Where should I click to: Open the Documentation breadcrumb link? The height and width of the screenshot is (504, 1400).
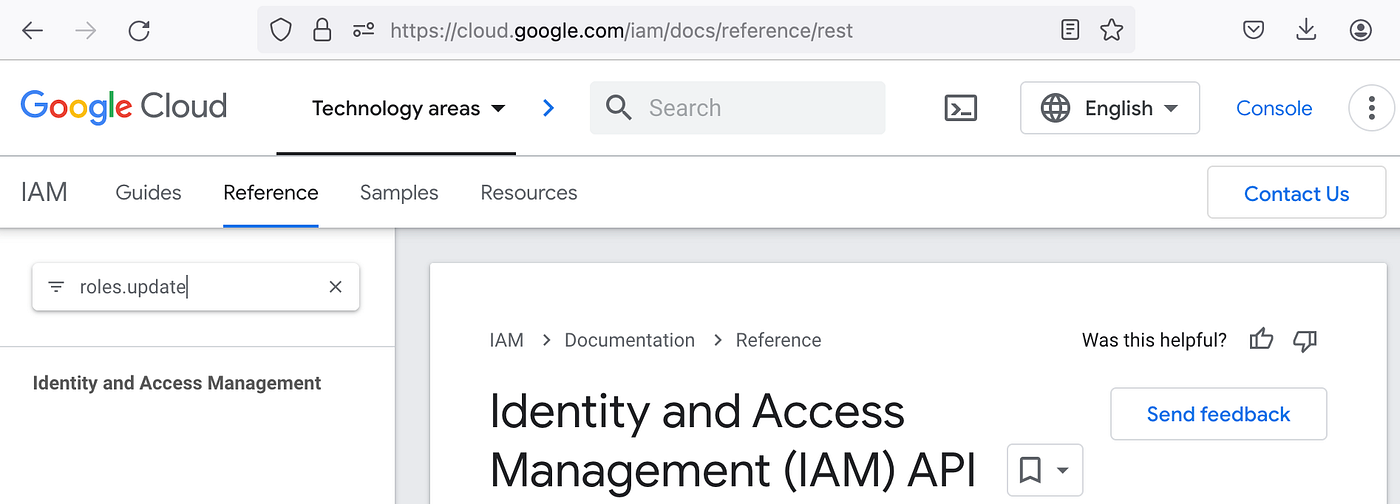(x=629, y=340)
